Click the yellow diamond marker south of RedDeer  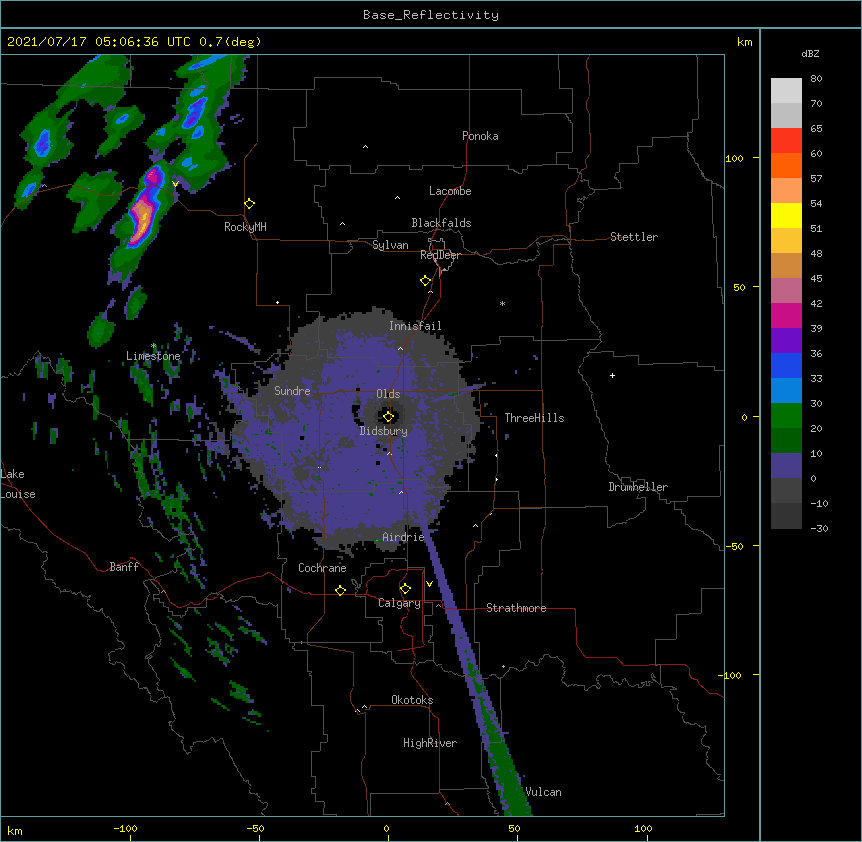[x=426, y=281]
